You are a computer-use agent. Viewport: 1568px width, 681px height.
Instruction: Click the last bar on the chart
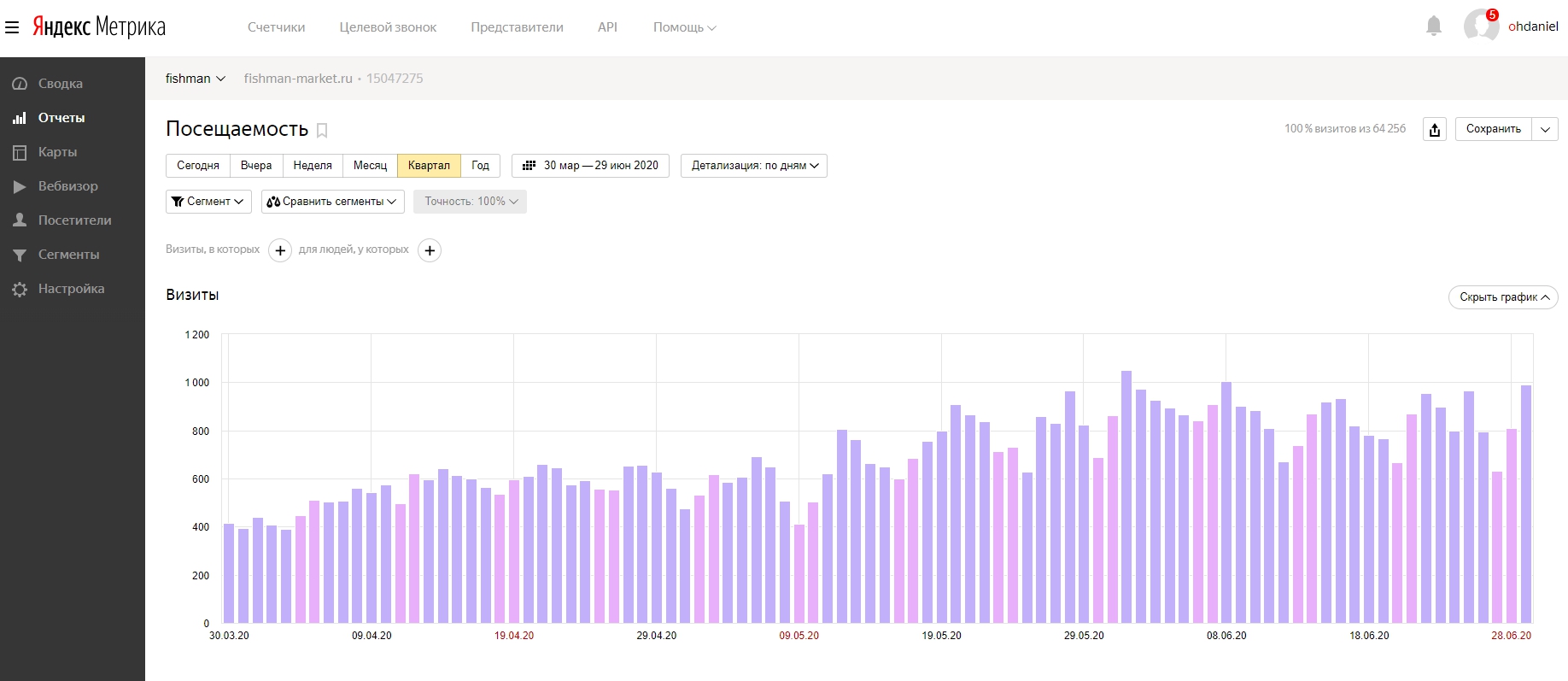1526,504
